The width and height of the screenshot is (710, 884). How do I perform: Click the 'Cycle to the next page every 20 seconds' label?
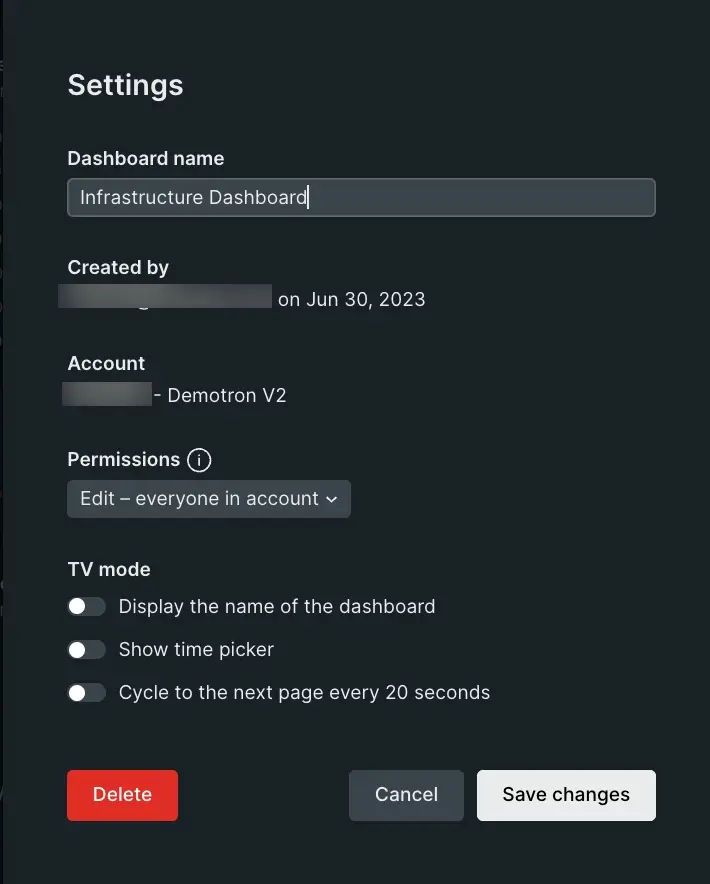click(x=304, y=692)
